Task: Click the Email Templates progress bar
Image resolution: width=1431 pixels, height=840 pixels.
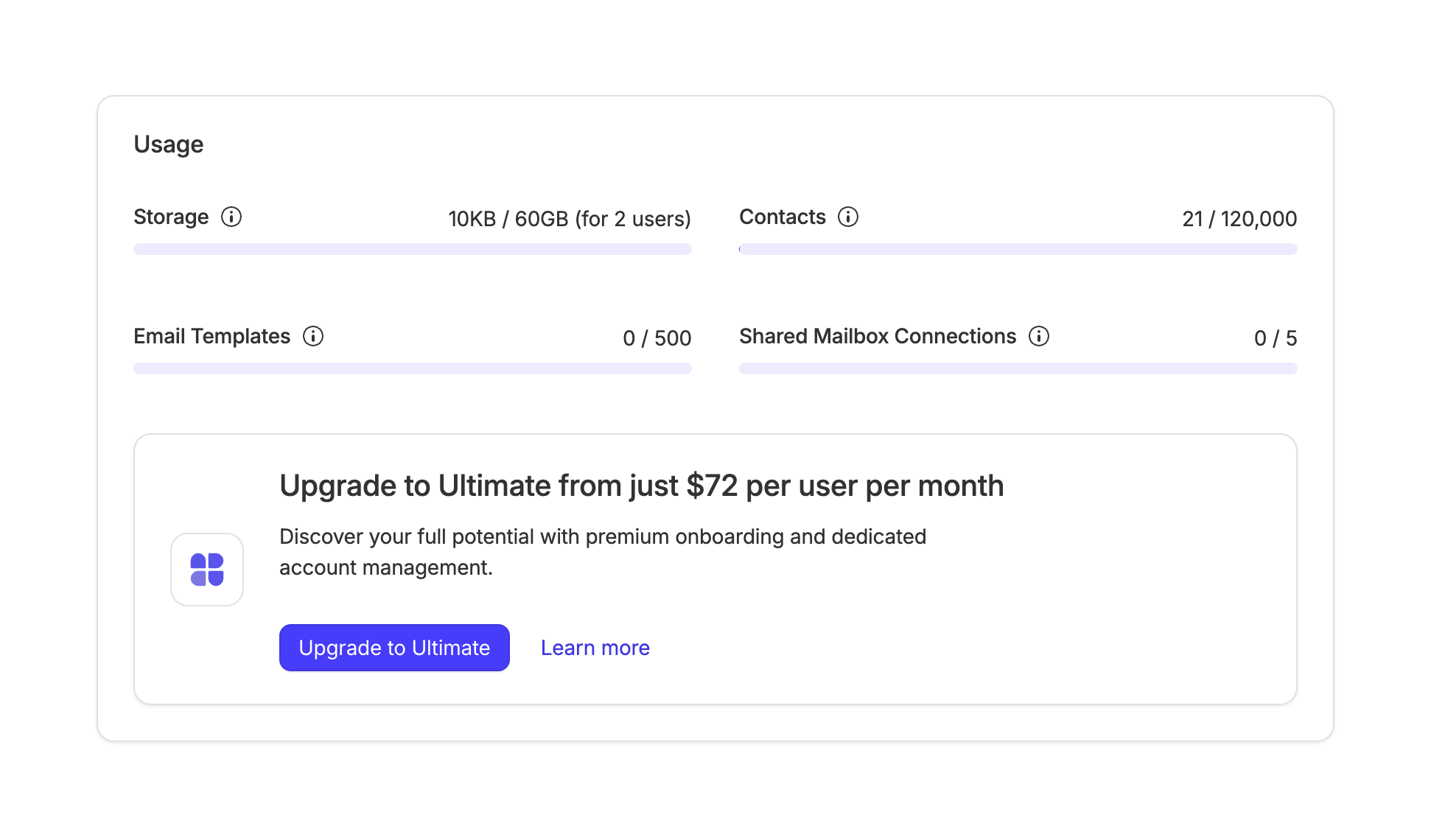Action: [x=412, y=368]
